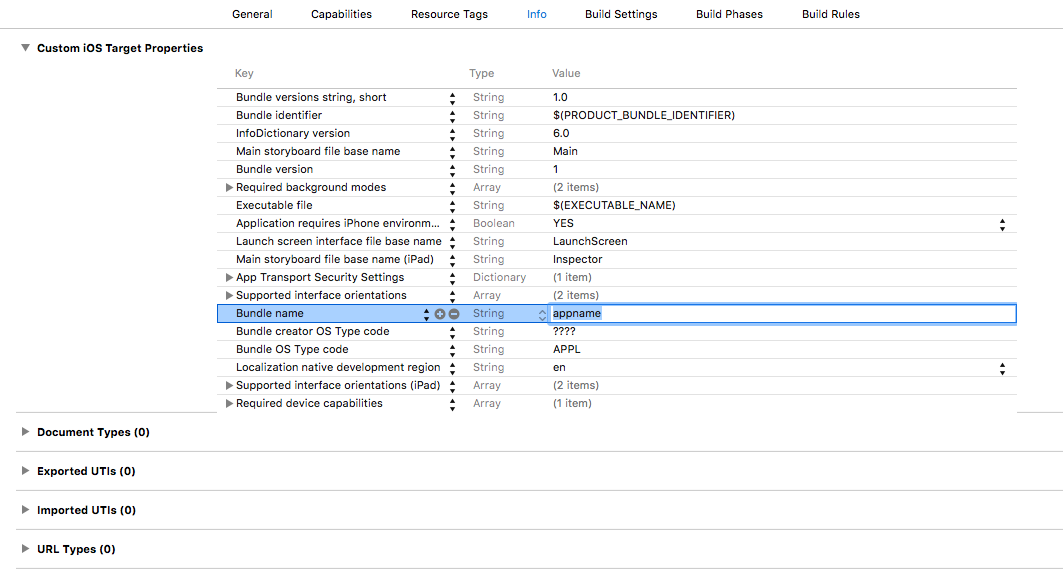
Task: Collapse Custom iOS Target Properties section
Action: [x=25, y=48]
